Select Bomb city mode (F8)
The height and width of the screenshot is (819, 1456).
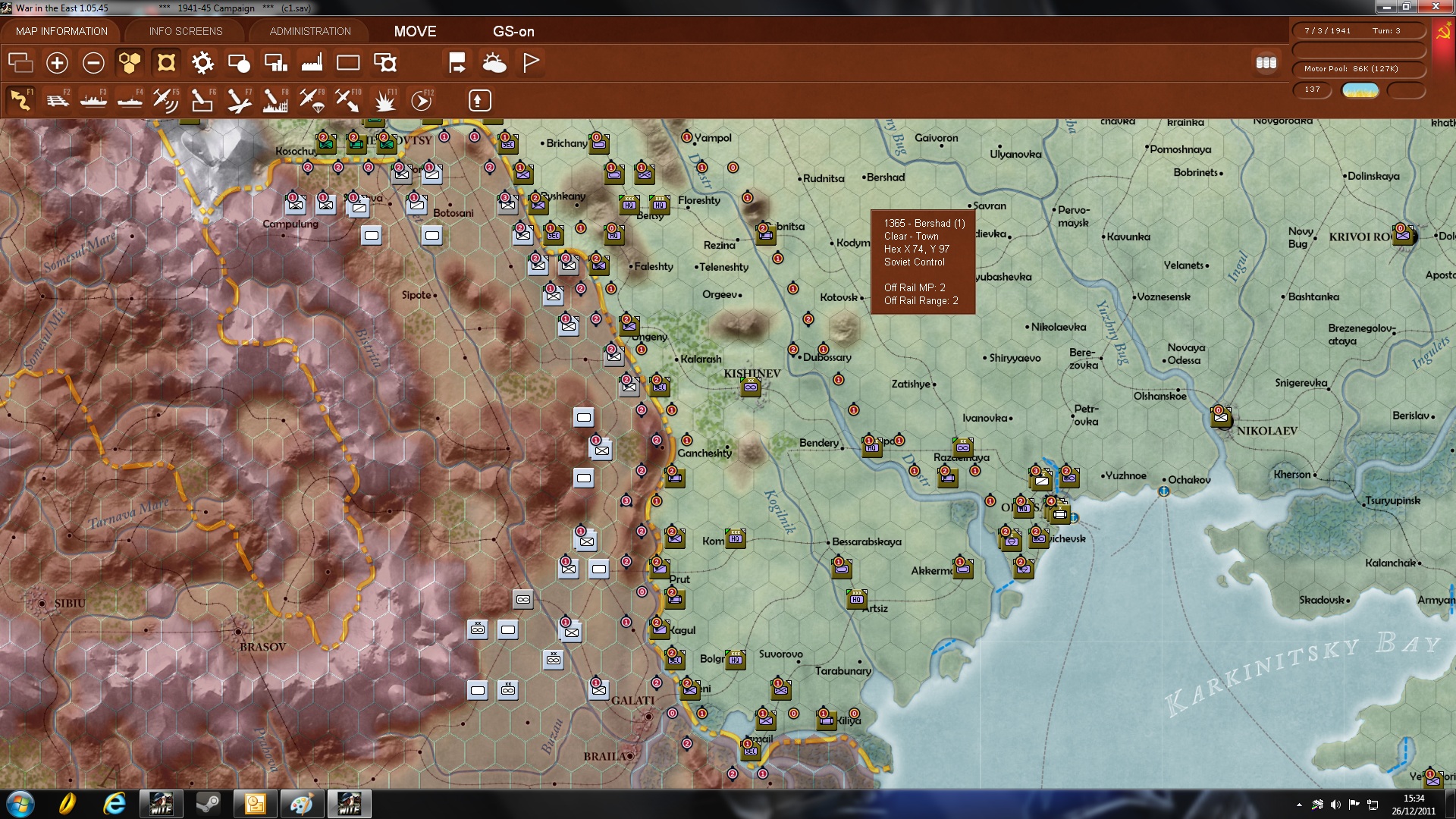pyautogui.click(x=275, y=100)
